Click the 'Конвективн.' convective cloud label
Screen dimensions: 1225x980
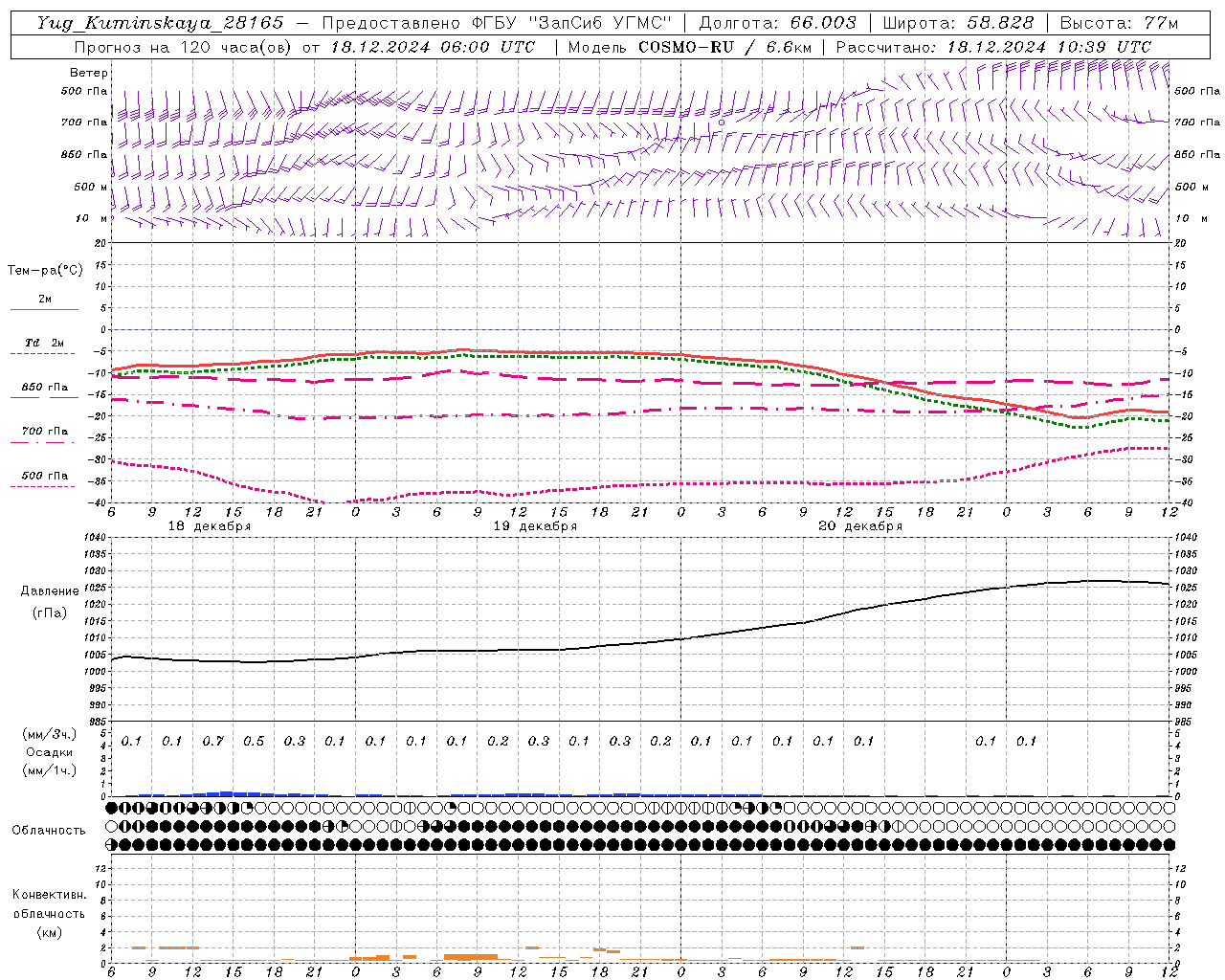tap(49, 895)
